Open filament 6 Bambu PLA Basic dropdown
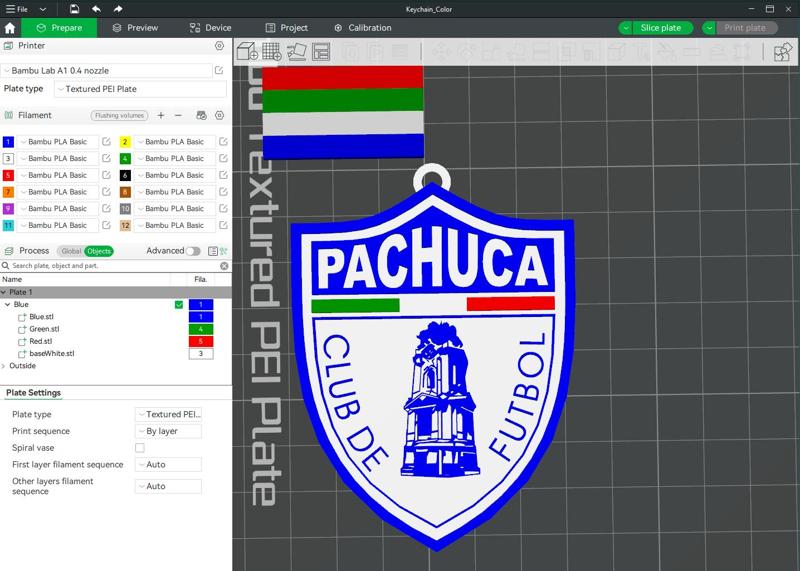This screenshot has height=571, width=800. 174,175
